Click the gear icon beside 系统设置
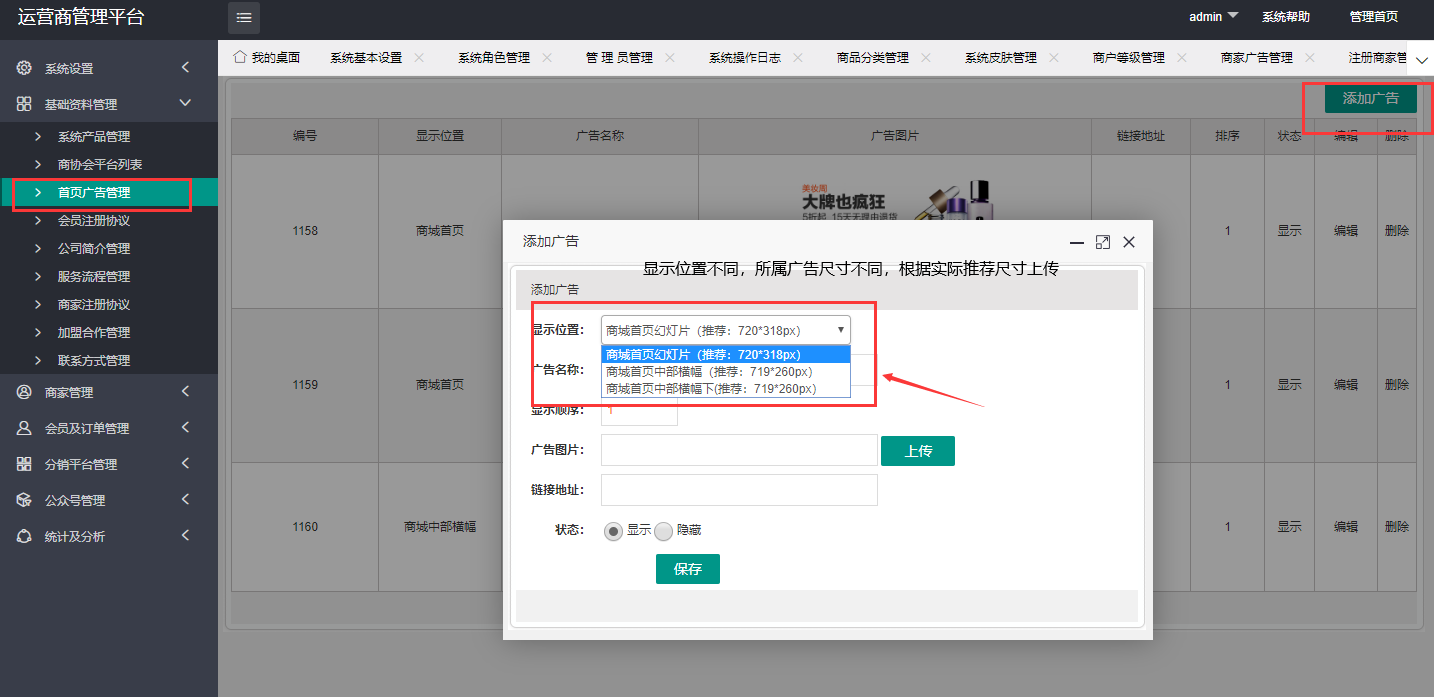 (25, 68)
